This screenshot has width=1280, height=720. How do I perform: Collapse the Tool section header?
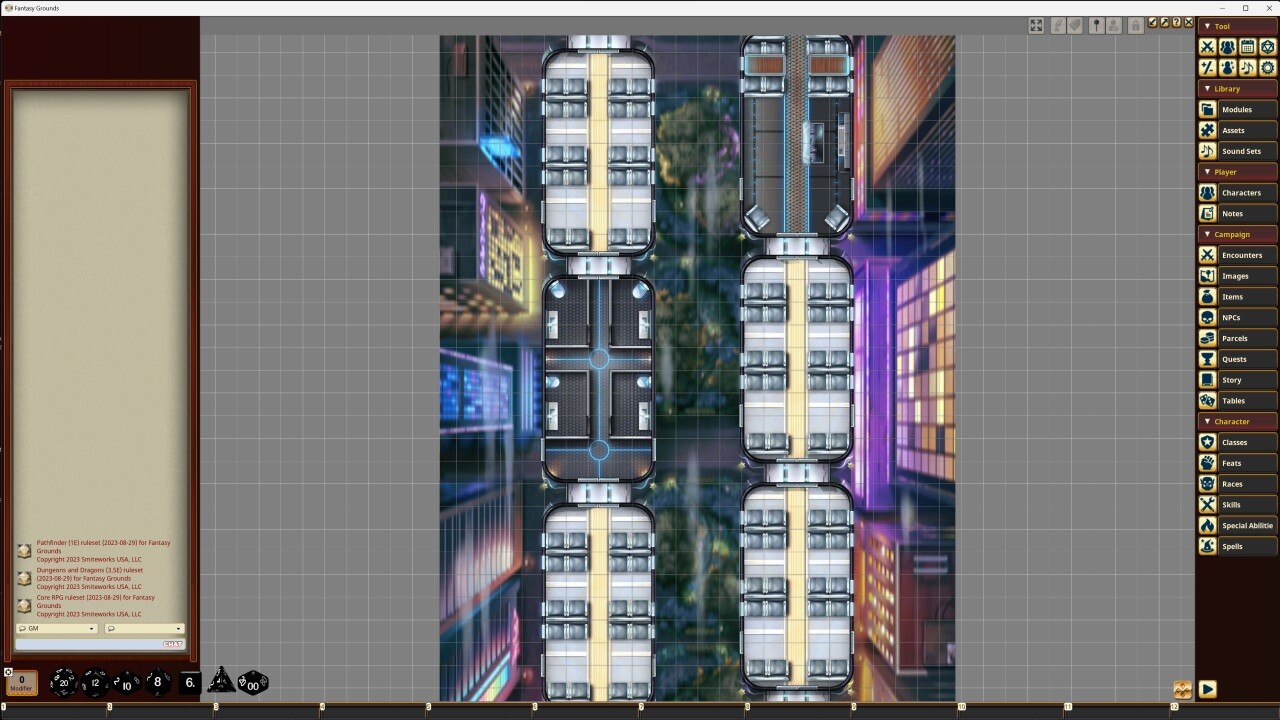1237,26
